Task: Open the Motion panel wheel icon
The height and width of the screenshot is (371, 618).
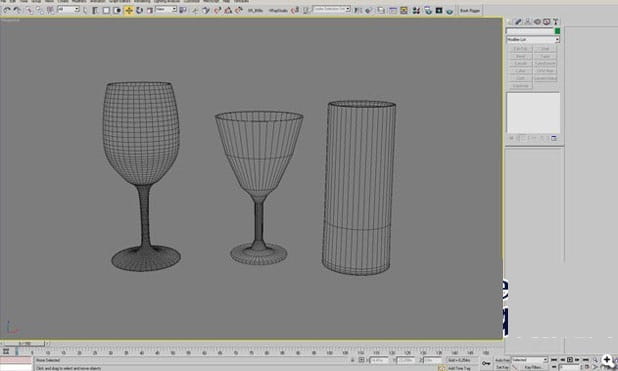Action: tap(537, 22)
